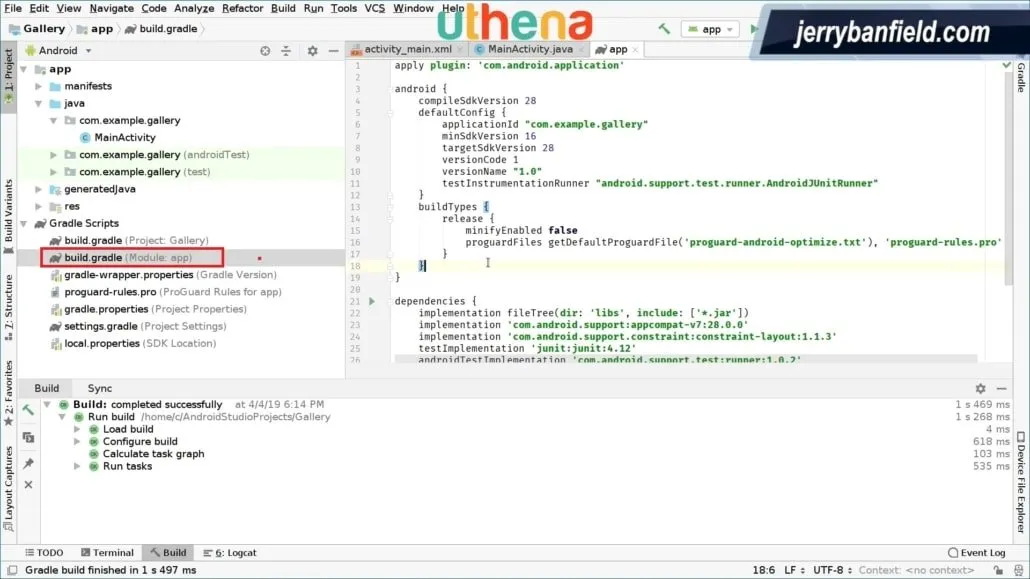Open the Gradle side panel

pos(1021,78)
